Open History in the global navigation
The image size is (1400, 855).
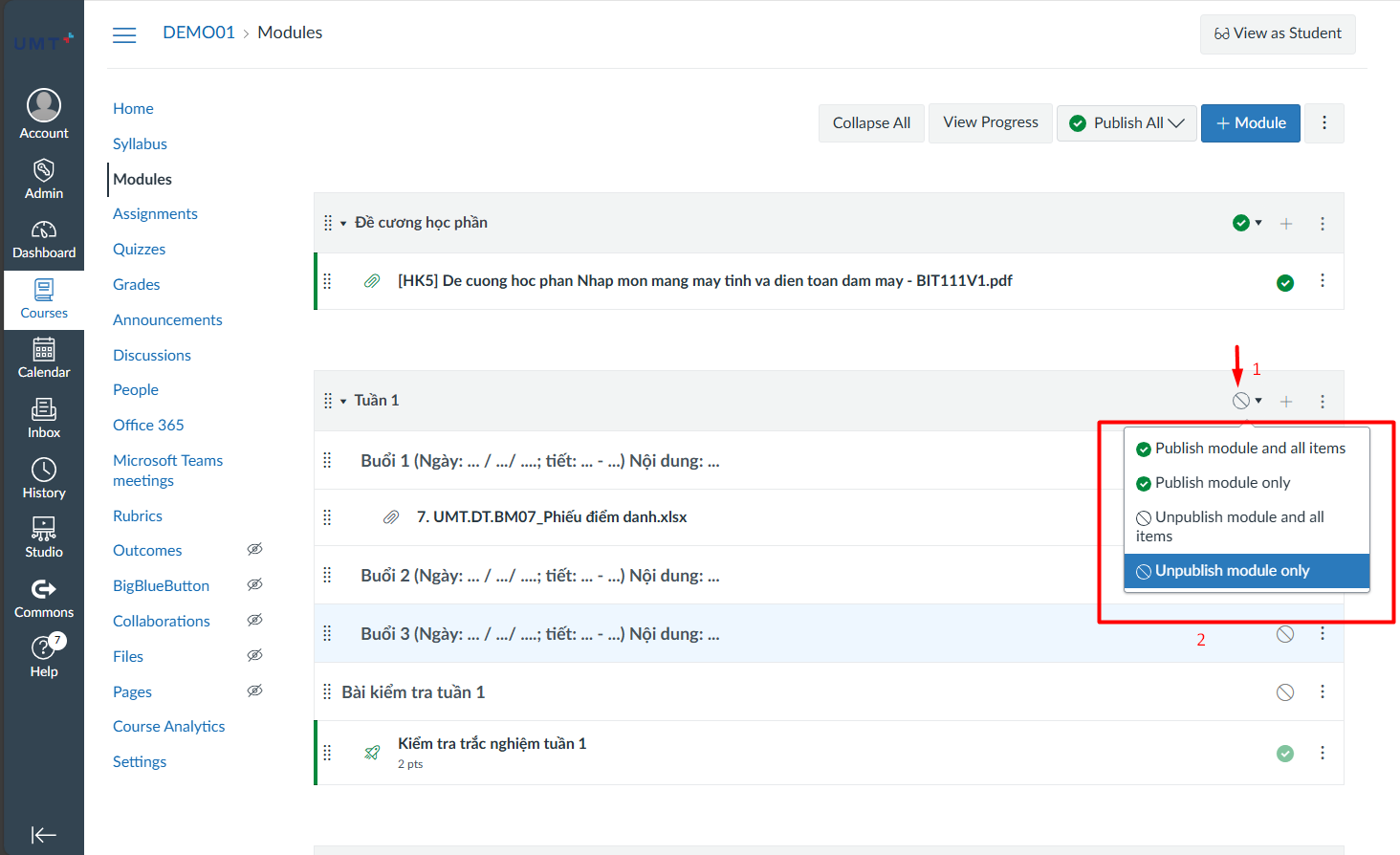pyautogui.click(x=44, y=479)
